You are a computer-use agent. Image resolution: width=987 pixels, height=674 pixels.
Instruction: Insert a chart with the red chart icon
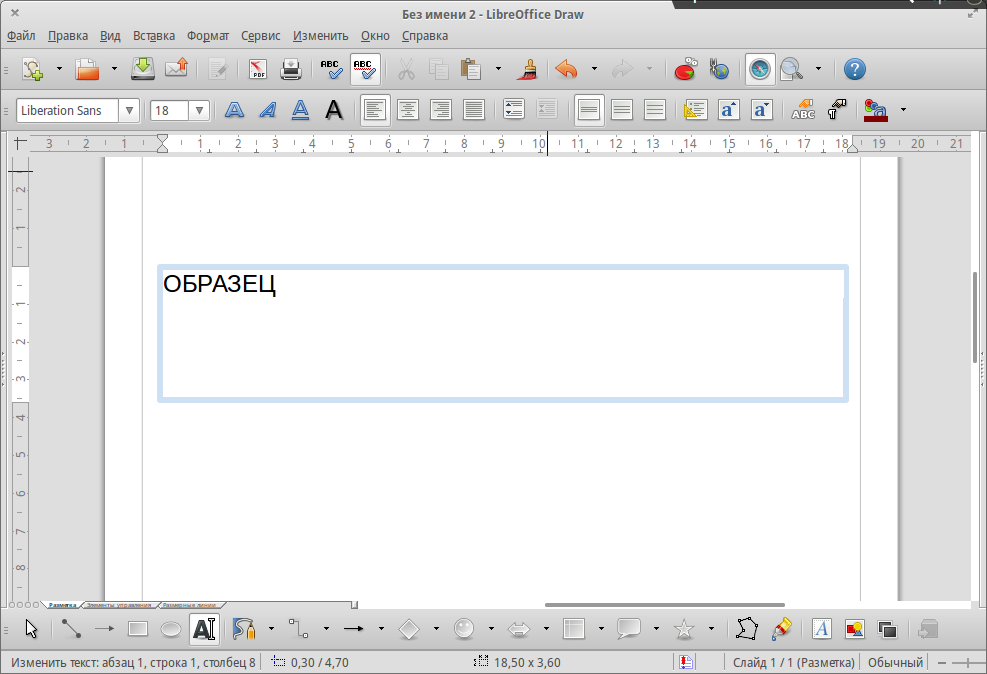coord(685,69)
